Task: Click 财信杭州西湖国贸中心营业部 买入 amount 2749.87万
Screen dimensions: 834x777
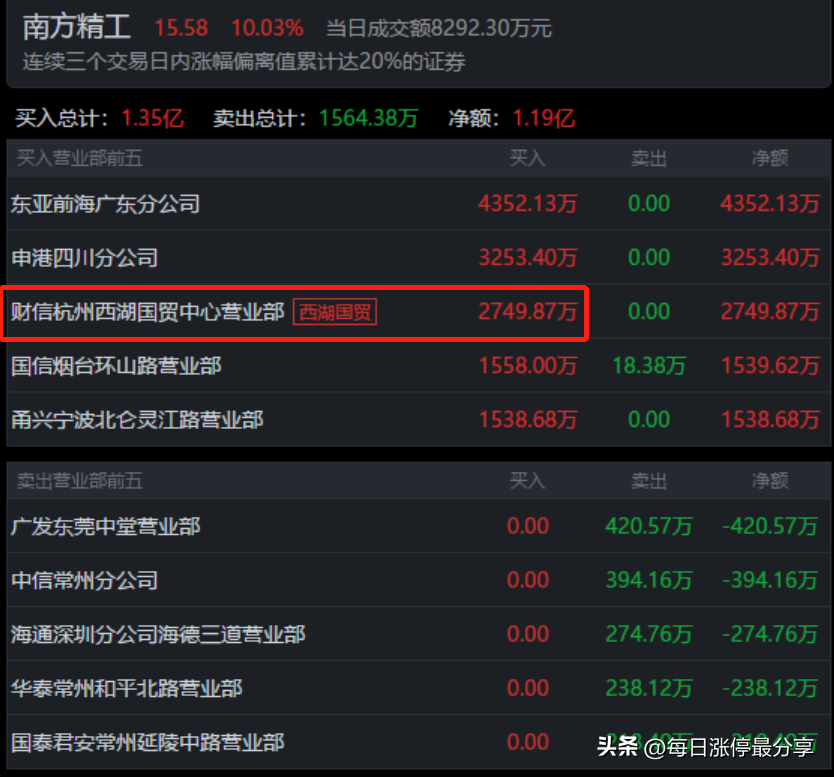Action: (528, 312)
